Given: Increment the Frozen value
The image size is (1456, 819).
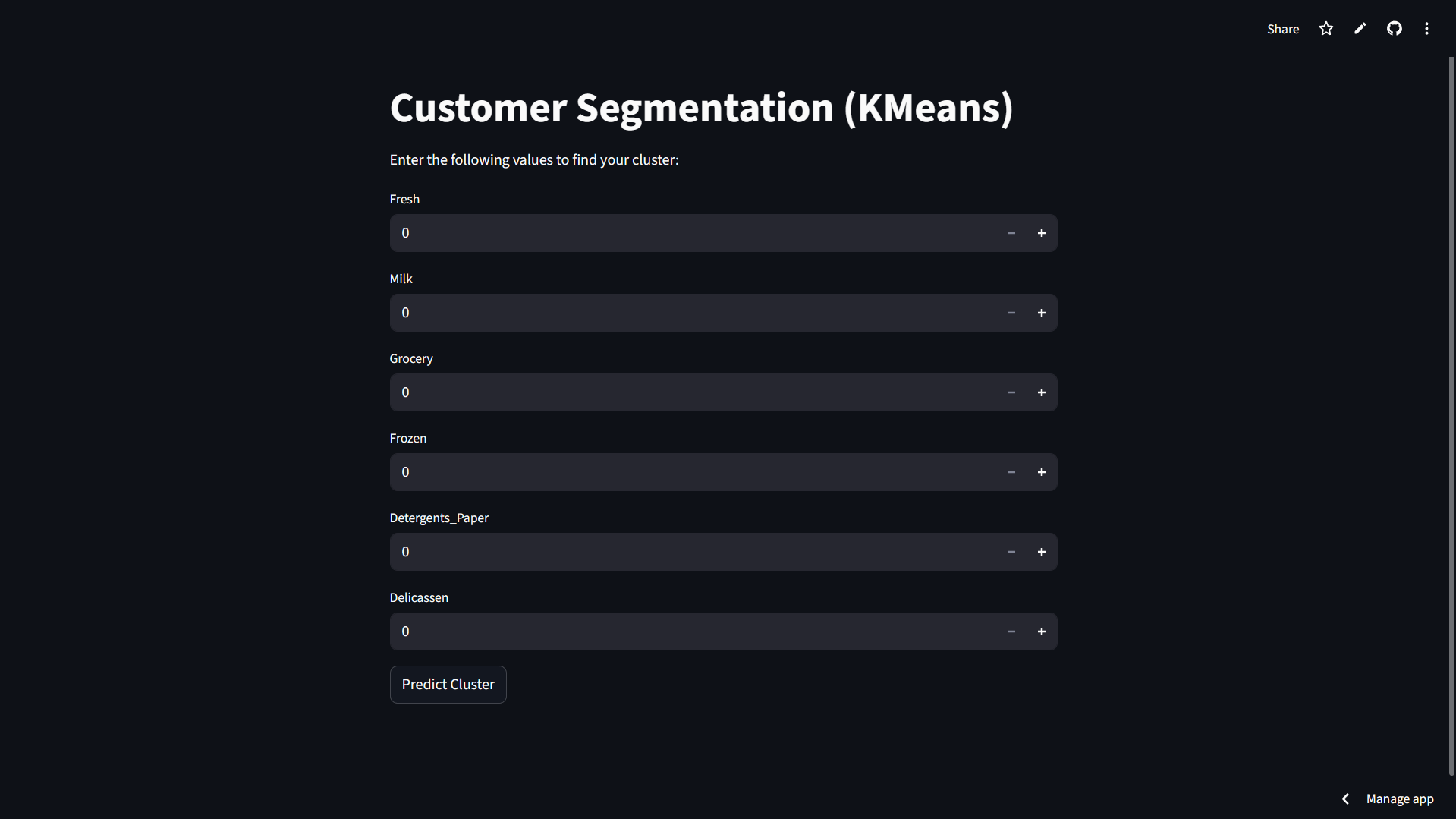Looking at the screenshot, I should pyautogui.click(x=1041, y=472).
